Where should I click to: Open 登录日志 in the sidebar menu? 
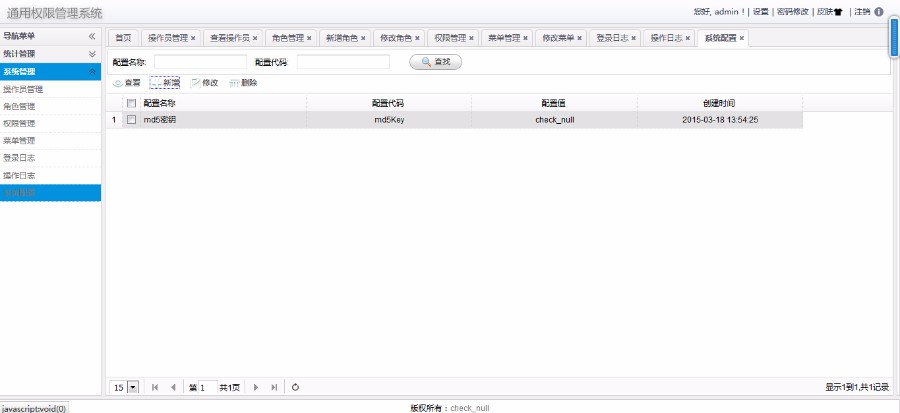click(x=51, y=158)
